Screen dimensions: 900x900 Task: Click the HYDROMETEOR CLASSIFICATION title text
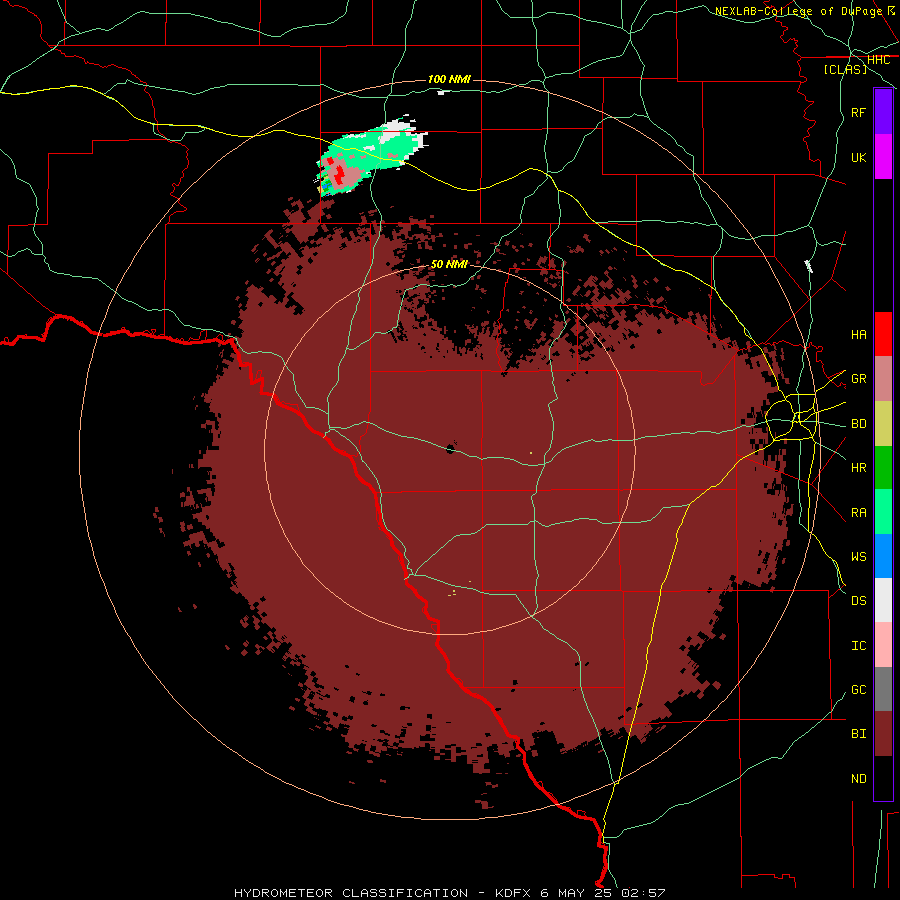[351, 893]
